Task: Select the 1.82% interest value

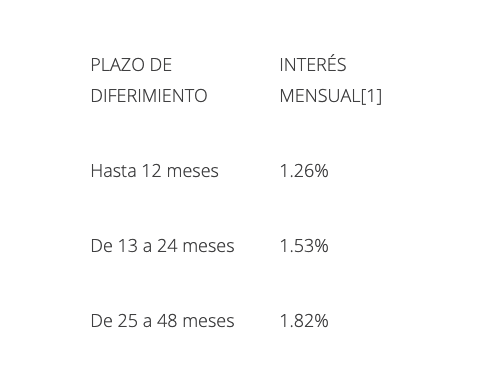Action: 304,321
